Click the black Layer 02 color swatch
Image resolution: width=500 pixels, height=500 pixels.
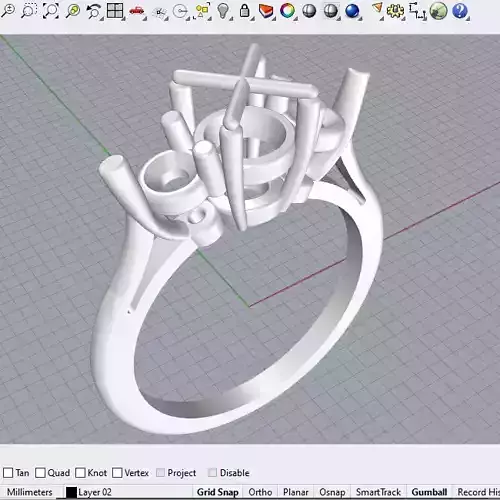(71, 492)
